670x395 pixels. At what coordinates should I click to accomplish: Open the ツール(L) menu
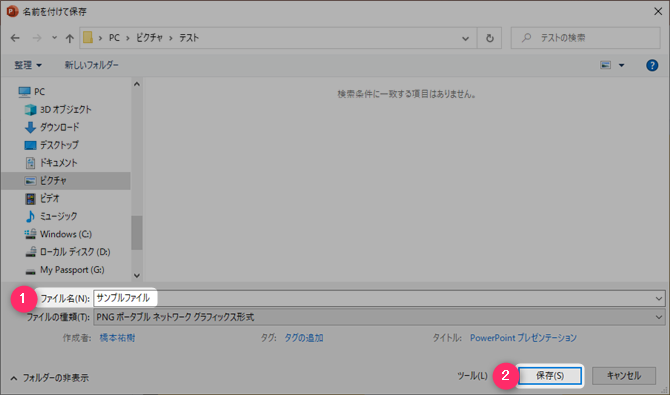(x=472, y=376)
